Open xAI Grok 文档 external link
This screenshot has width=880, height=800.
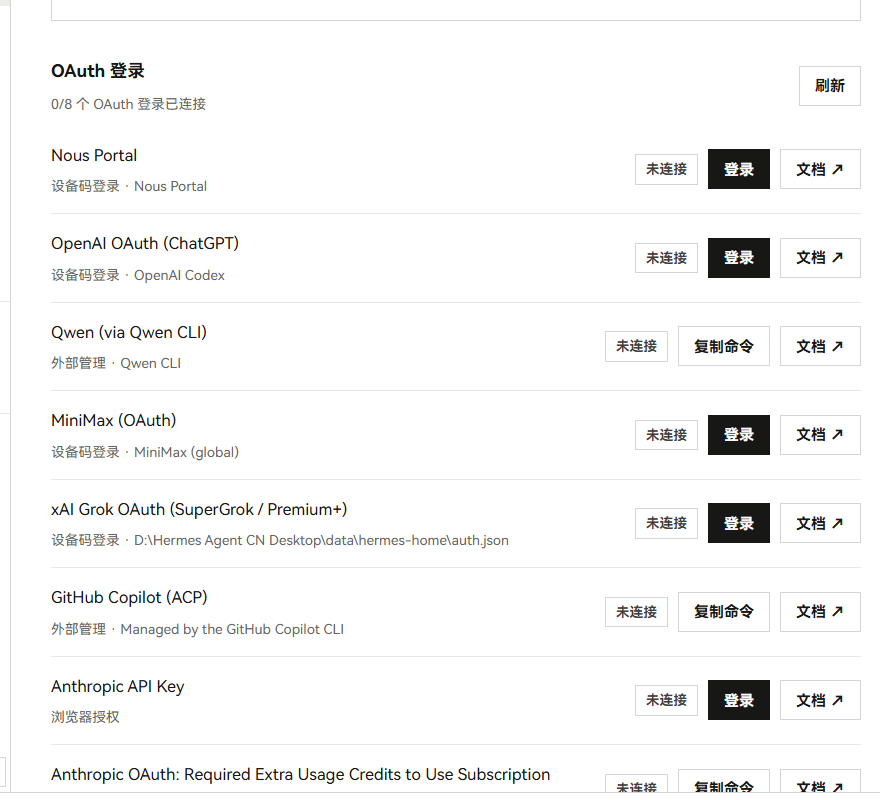pyautogui.click(x=819, y=523)
